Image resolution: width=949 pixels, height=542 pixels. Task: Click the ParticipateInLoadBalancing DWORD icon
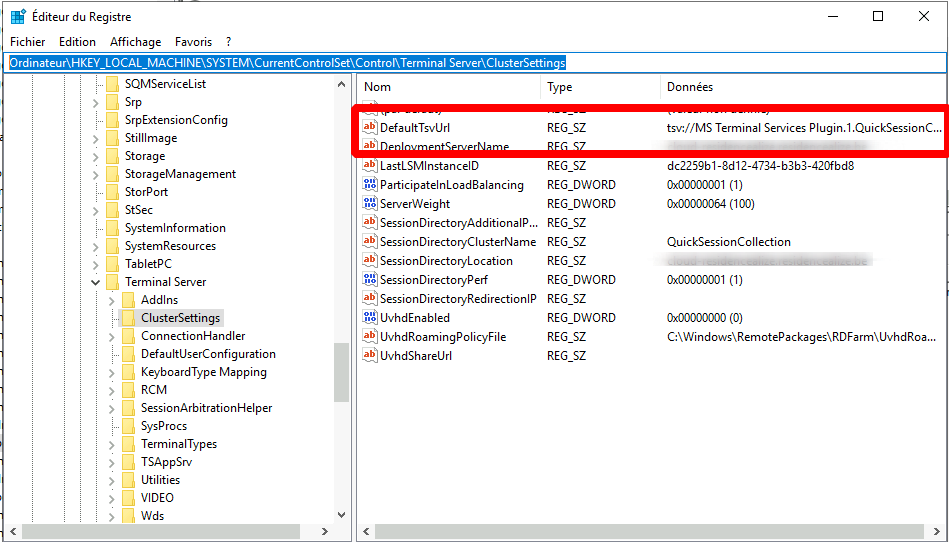tap(370, 185)
